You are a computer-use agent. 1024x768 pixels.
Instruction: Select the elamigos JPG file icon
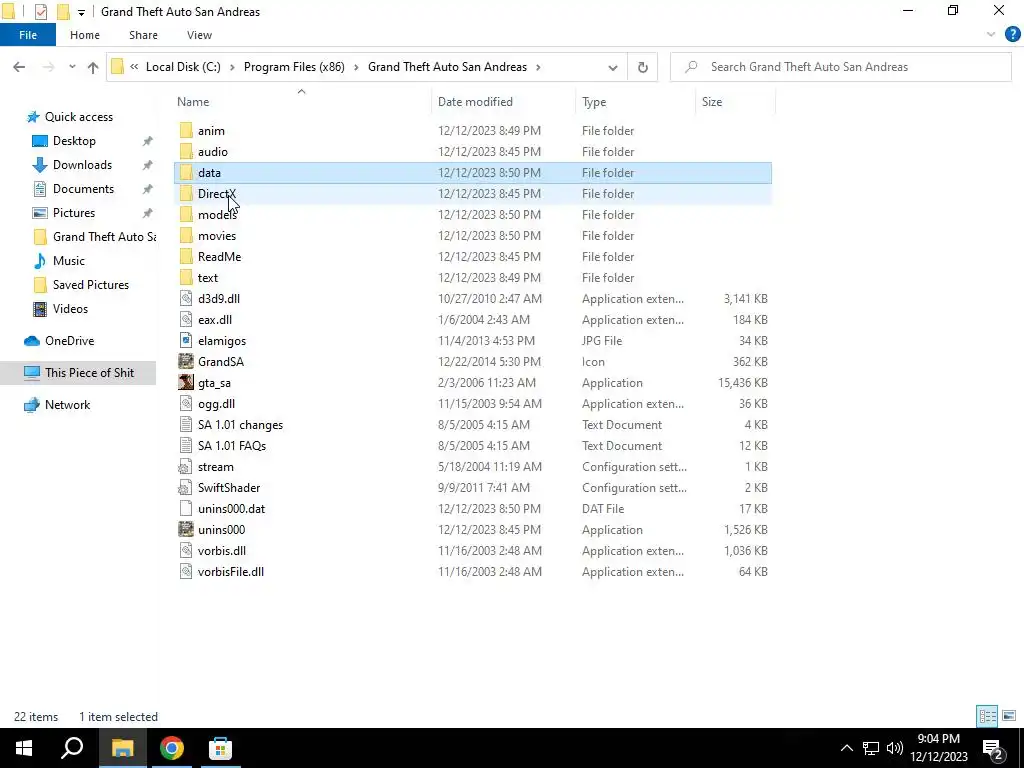pyautogui.click(x=186, y=341)
